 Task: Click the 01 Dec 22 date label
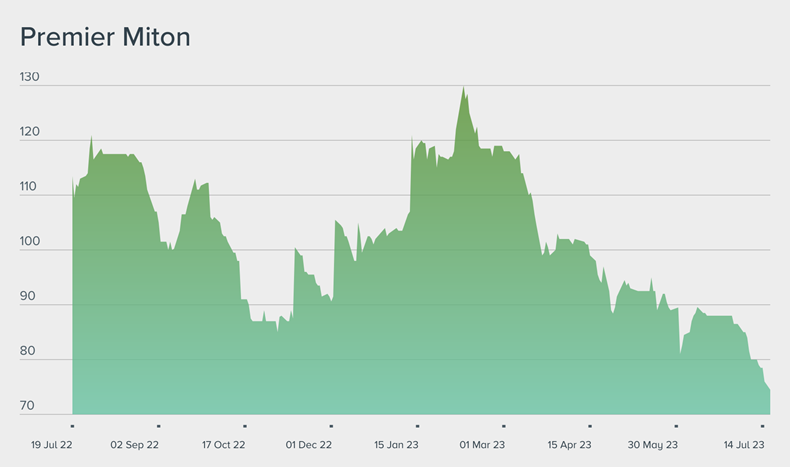pyautogui.click(x=309, y=445)
